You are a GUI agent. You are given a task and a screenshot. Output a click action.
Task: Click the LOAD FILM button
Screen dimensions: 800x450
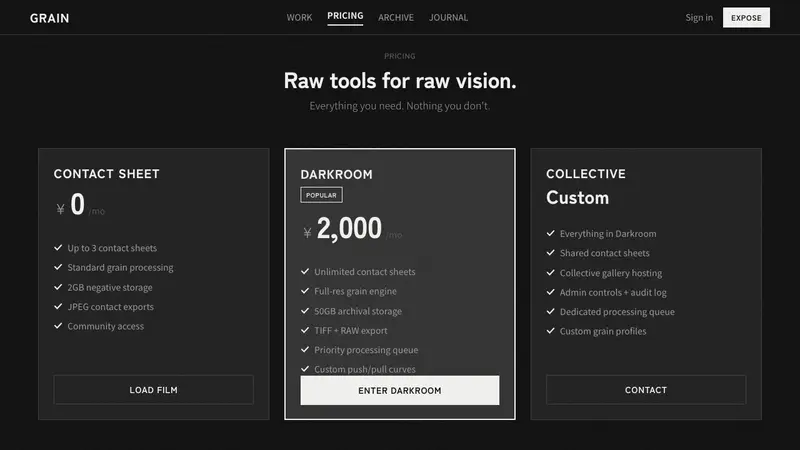(154, 390)
